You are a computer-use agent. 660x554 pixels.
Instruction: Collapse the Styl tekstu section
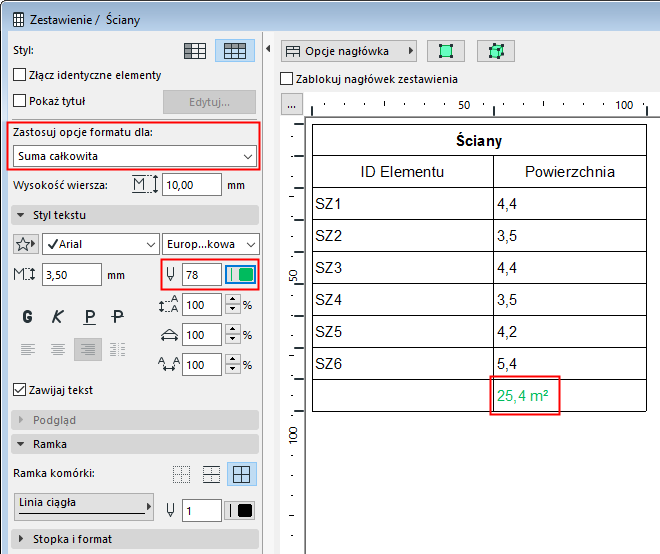[135, 215]
